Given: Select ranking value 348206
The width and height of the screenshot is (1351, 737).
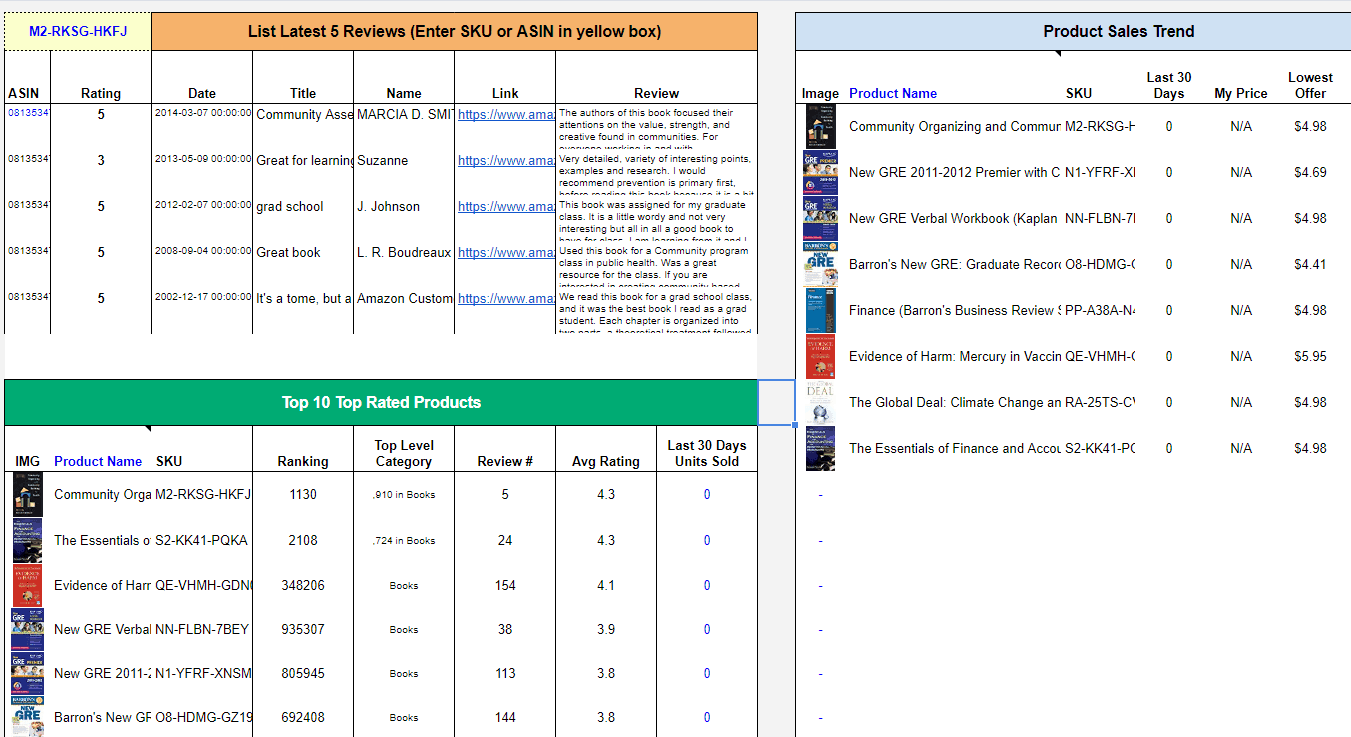Looking at the screenshot, I should [303, 586].
